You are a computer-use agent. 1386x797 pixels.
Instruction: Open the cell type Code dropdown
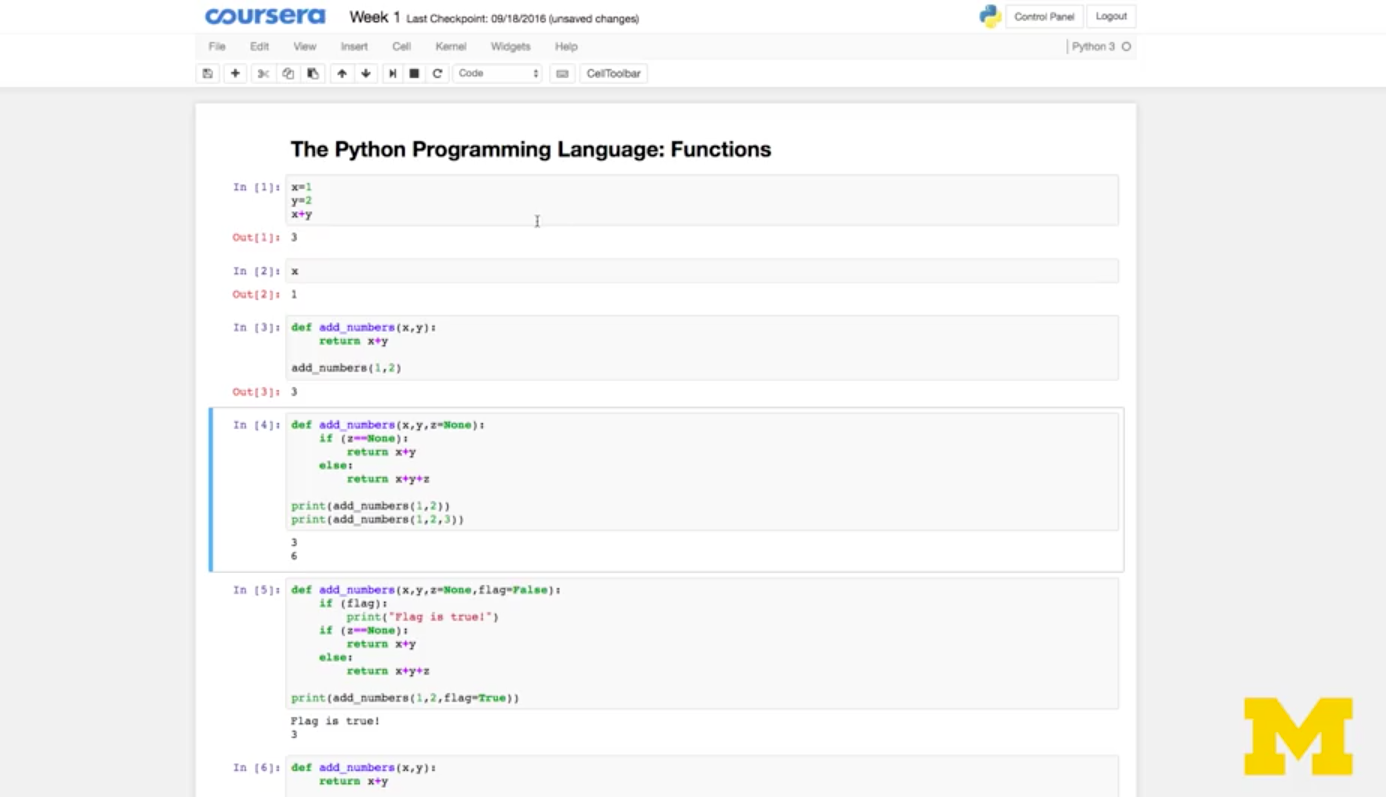(497, 73)
